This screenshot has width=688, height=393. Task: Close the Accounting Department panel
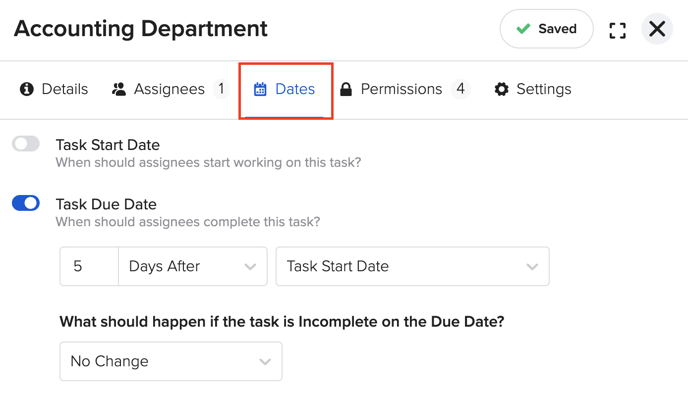[657, 29]
